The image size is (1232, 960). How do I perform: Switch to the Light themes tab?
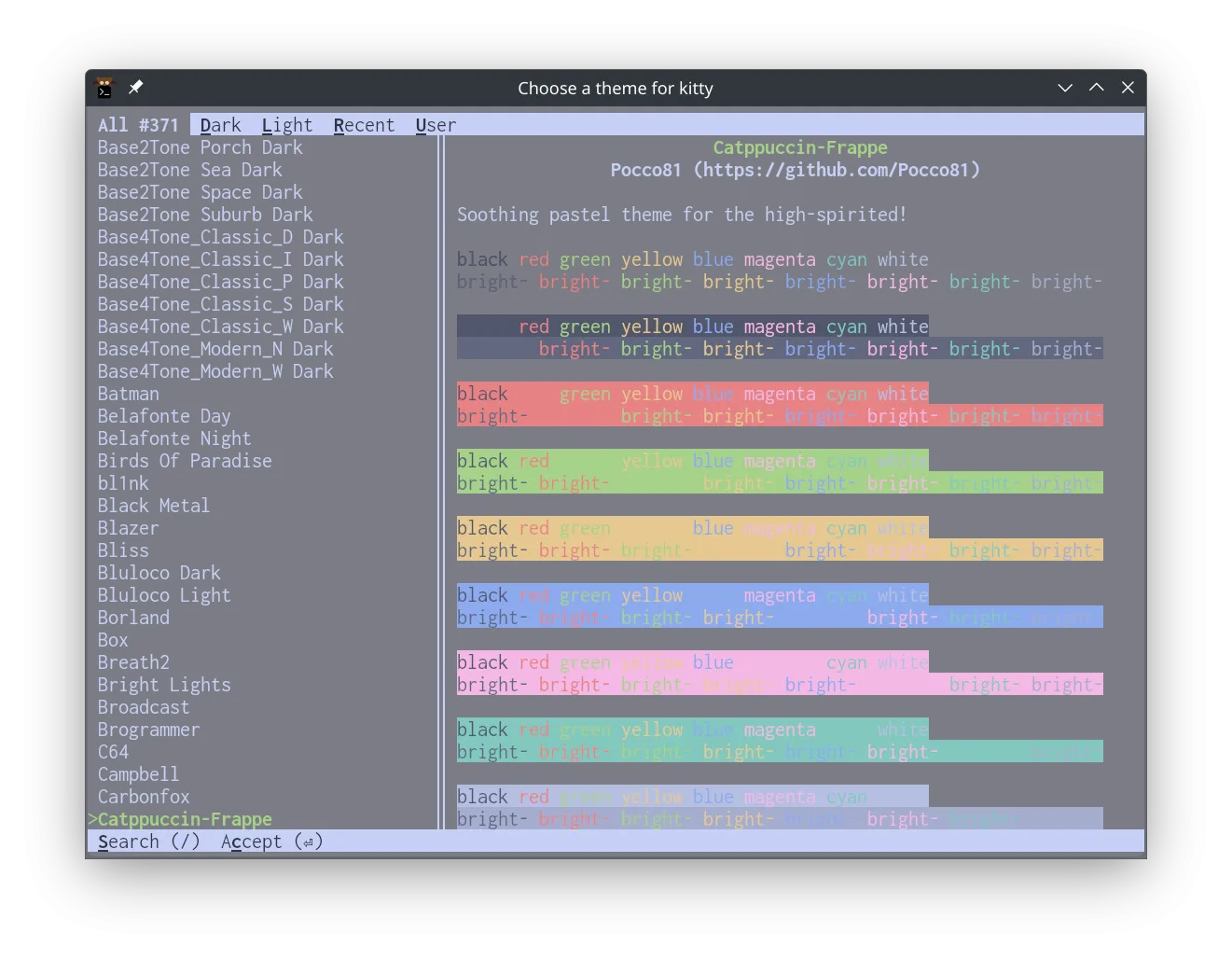(x=287, y=124)
